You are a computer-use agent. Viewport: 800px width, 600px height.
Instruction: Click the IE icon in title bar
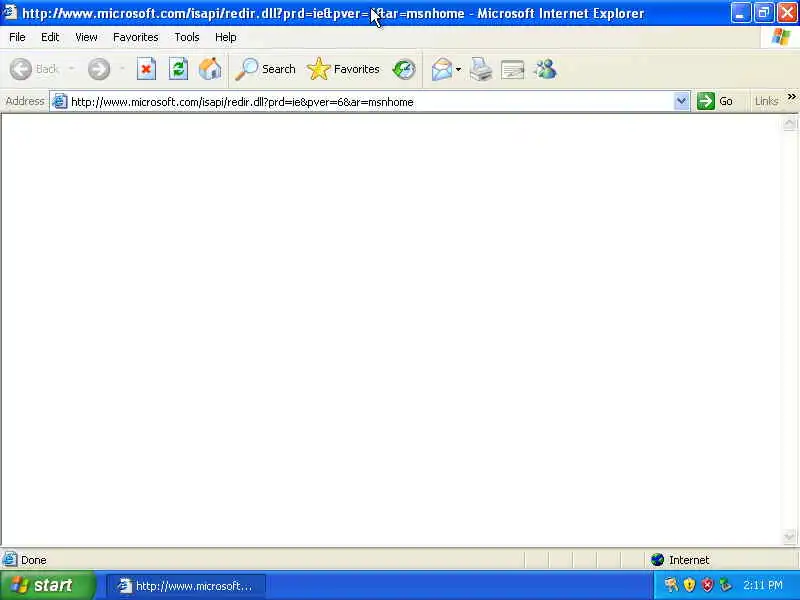pyautogui.click(x=10, y=12)
